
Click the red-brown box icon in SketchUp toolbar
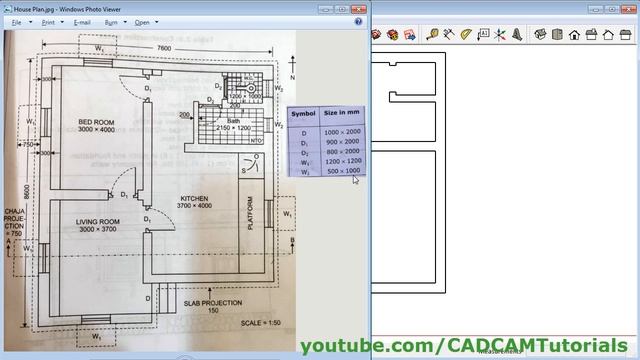(393, 35)
